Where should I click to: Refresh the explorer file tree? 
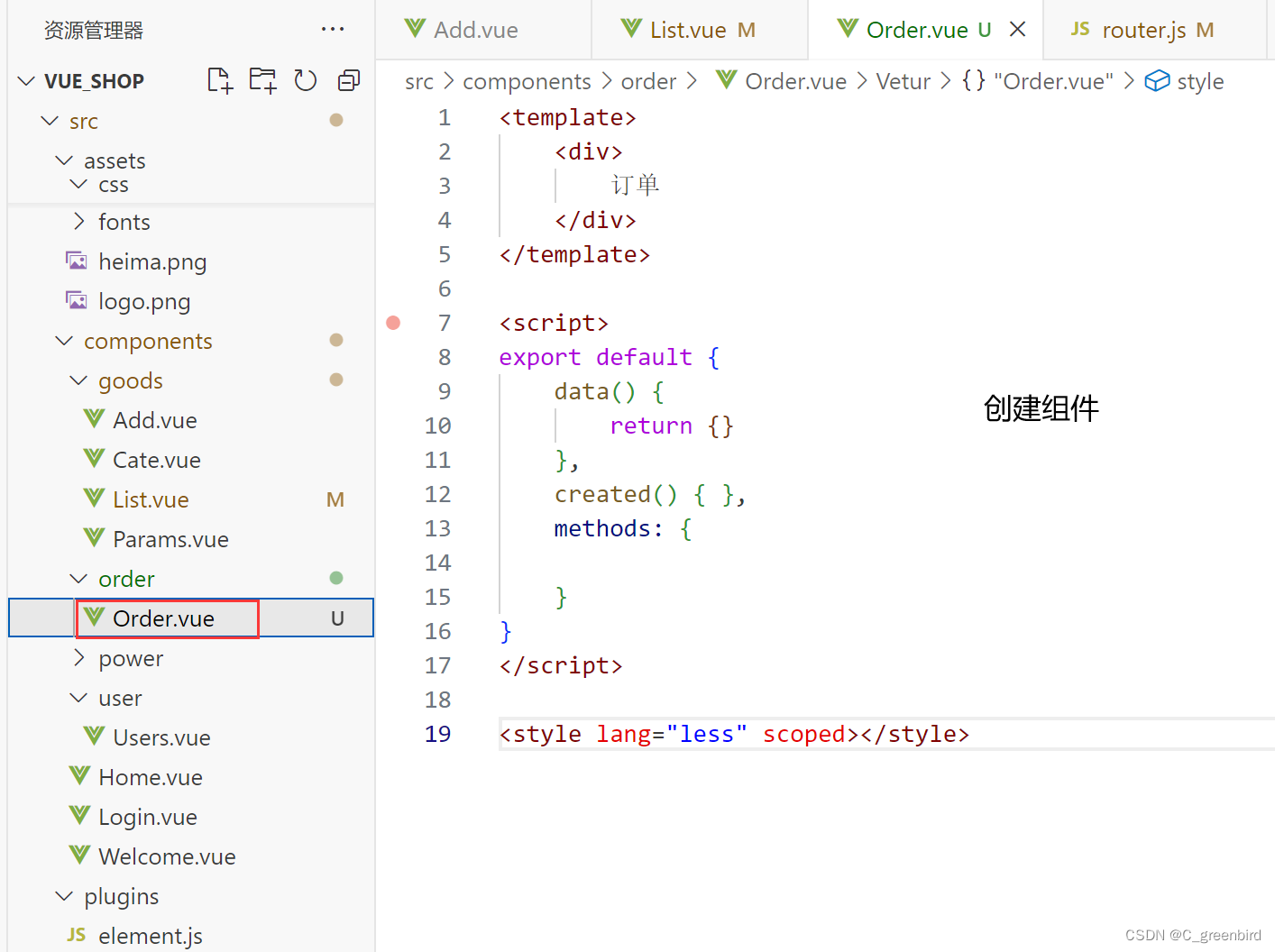click(306, 80)
